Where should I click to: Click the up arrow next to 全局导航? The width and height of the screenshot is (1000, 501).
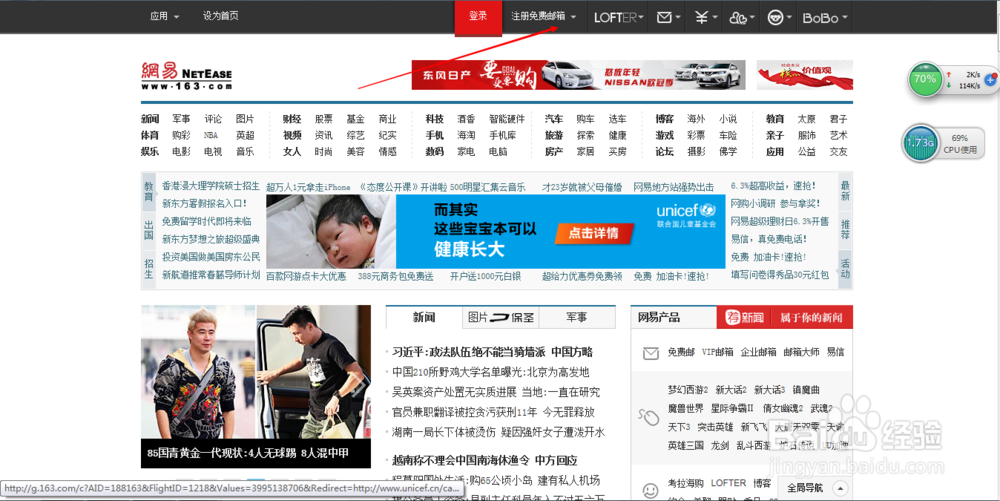(840, 488)
